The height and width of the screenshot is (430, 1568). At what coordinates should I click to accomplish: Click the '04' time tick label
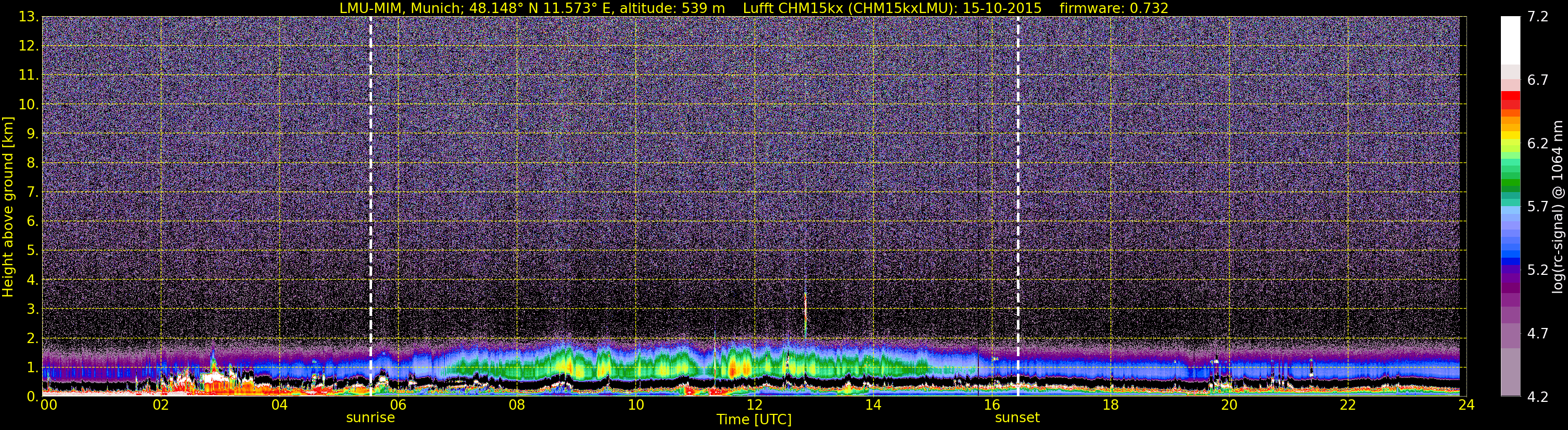tap(279, 405)
